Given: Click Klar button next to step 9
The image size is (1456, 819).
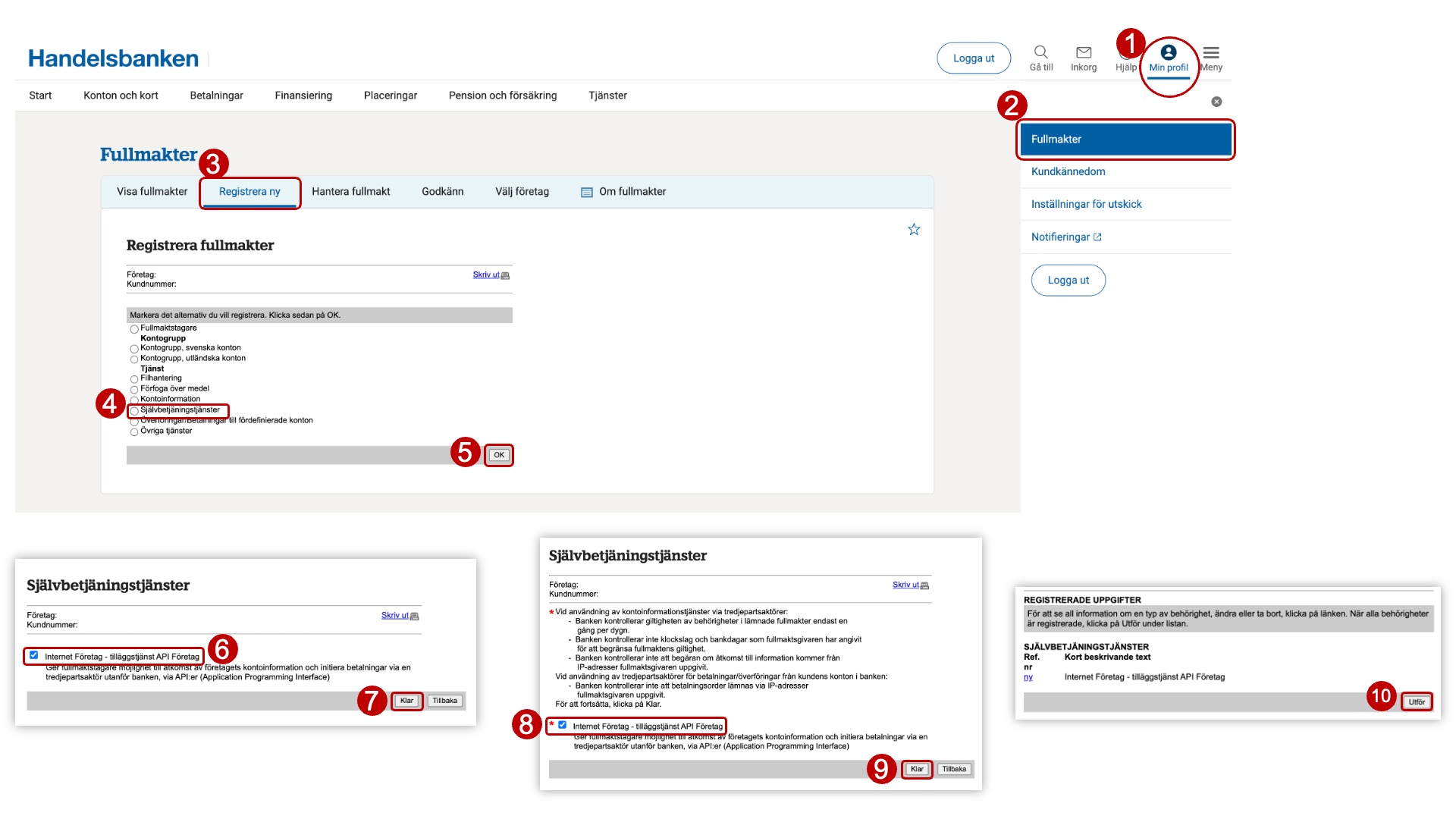Looking at the screenshot, I should tap(917, 769).
